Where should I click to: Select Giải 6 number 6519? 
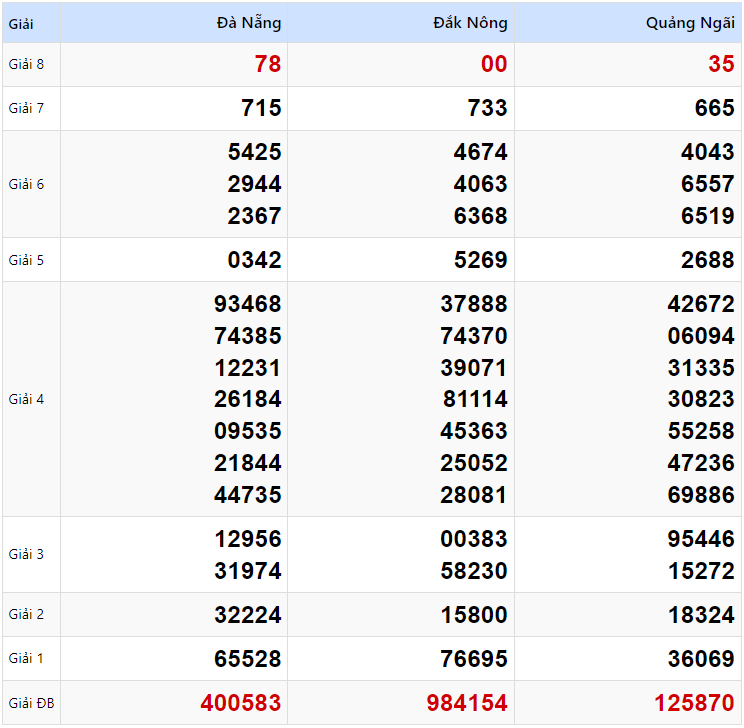[x=708, y=217]
